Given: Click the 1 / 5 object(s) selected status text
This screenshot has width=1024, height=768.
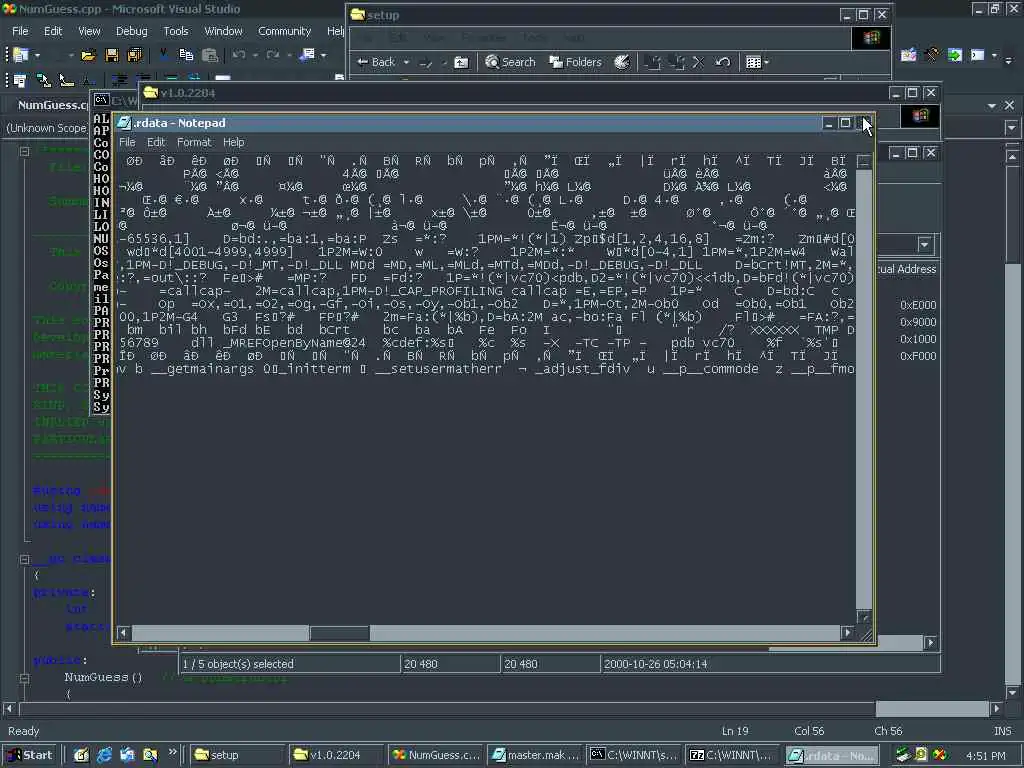Looking at the screenshot, I should click(x=238, y=664).
